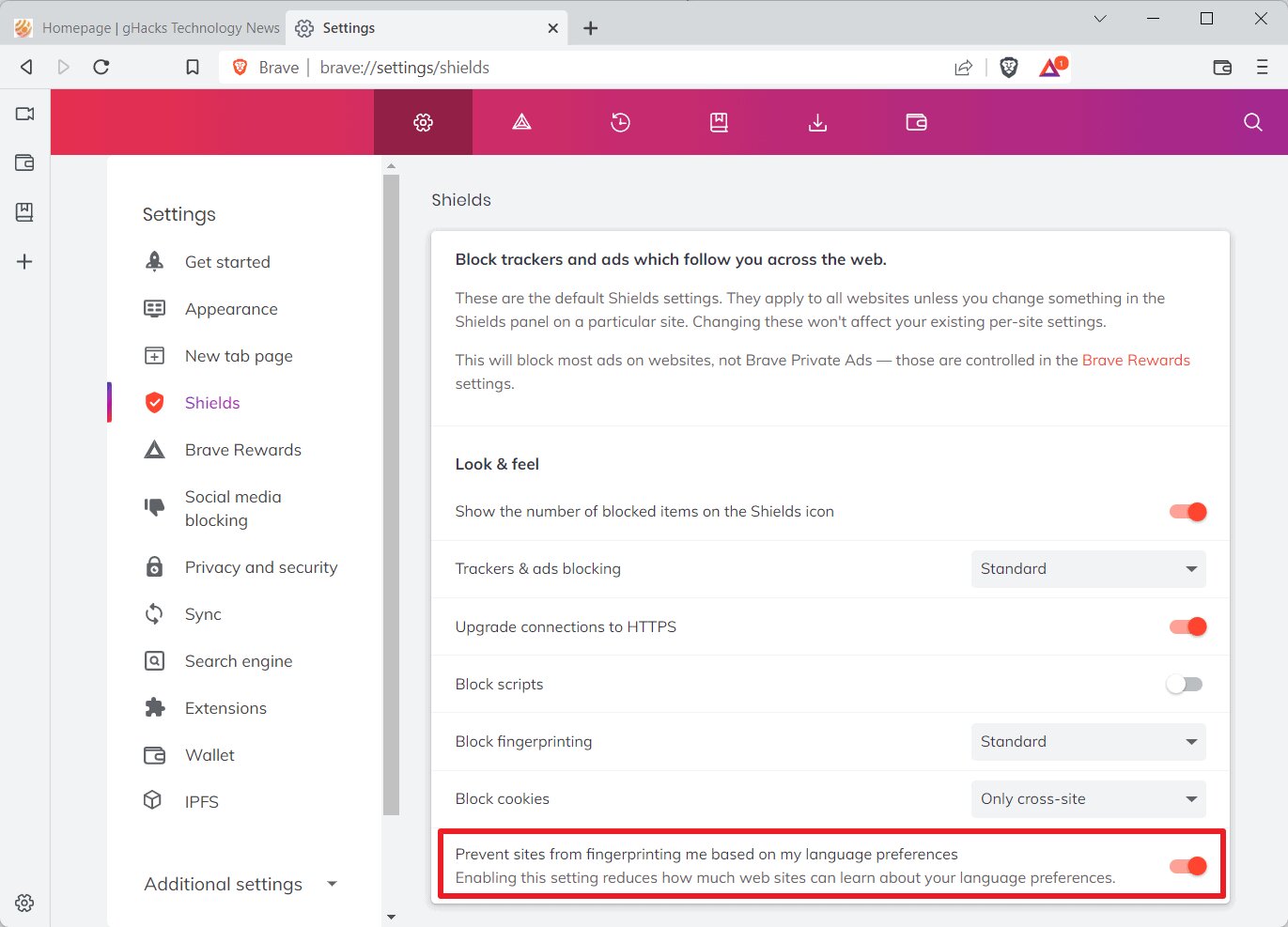Toggle blocked items count on Shields icon
Screen dimensions: 1288x927
click(1187, 512)
